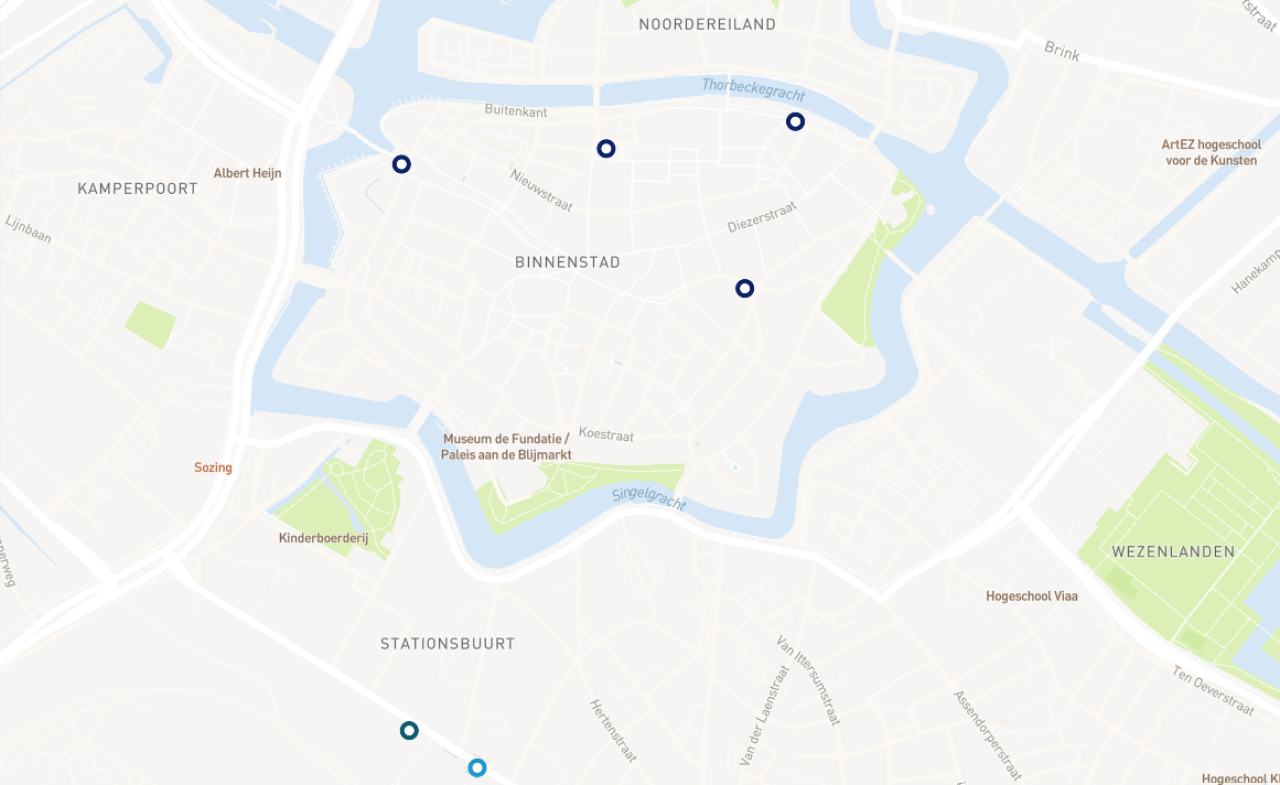Open the Albert Heijn place label
This screenshot has height=785, width=1280.
[247, 173]
